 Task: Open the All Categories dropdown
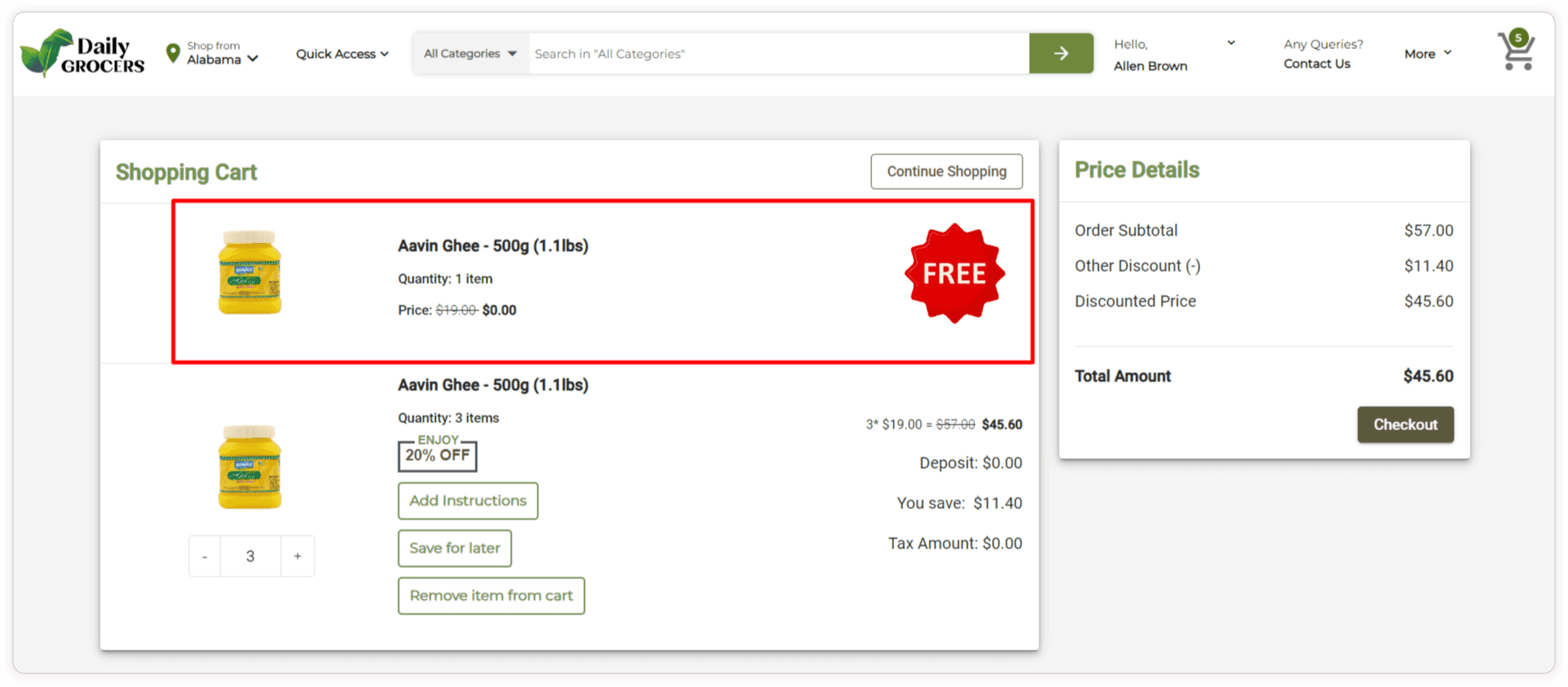pyautogui.click(x=470, y=54)
